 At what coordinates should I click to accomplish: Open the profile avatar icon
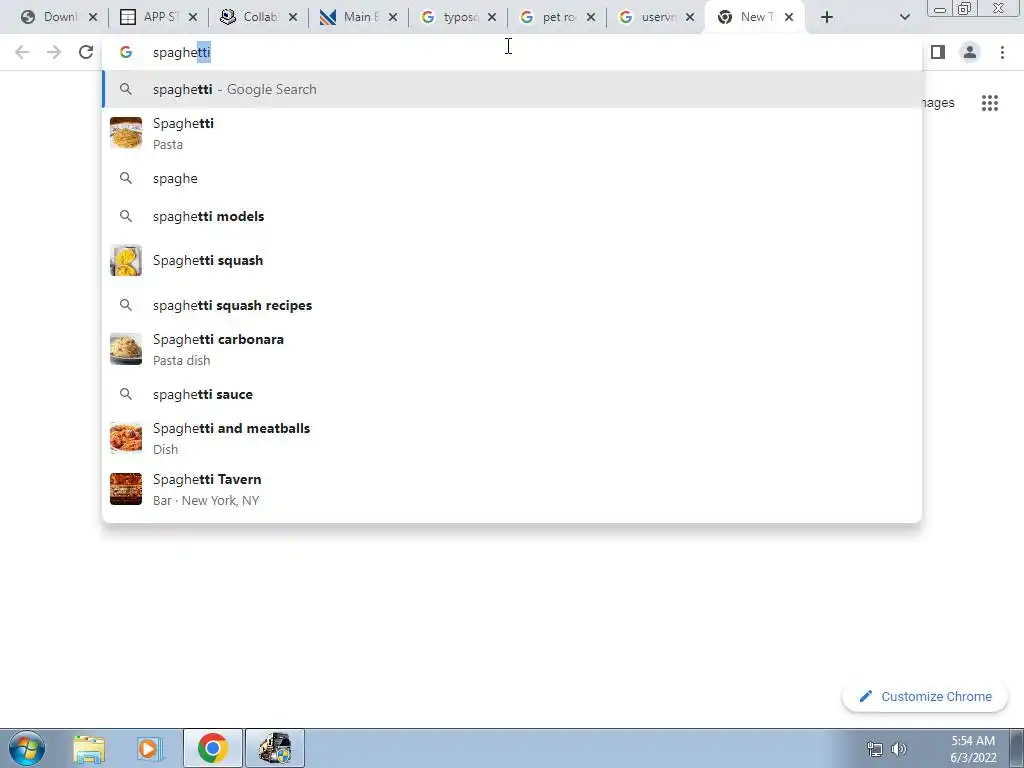(970, 52)
